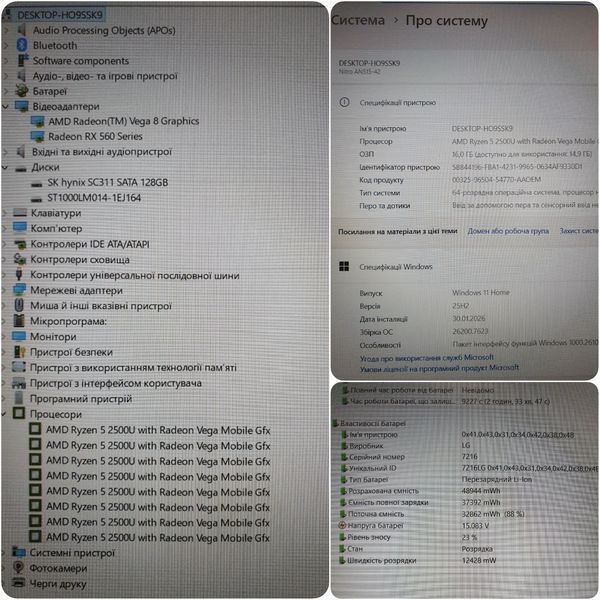Click the Системні пристрої folder icon
Viewport: 600px width, 600px height.
click(x=19, y=551)
